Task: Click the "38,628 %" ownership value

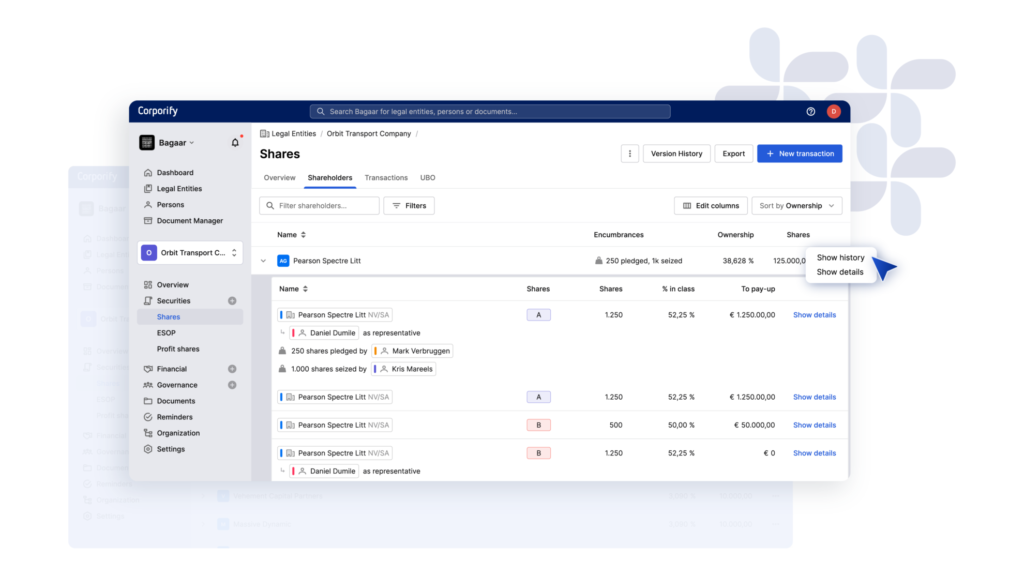Action: (x=738, y=261)
